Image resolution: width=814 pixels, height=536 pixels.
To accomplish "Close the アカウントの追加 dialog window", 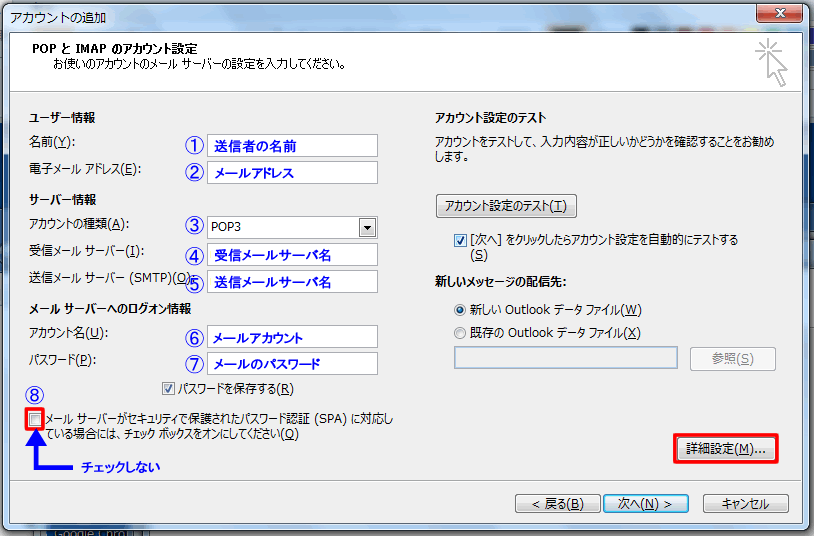I will click(779, 13).
